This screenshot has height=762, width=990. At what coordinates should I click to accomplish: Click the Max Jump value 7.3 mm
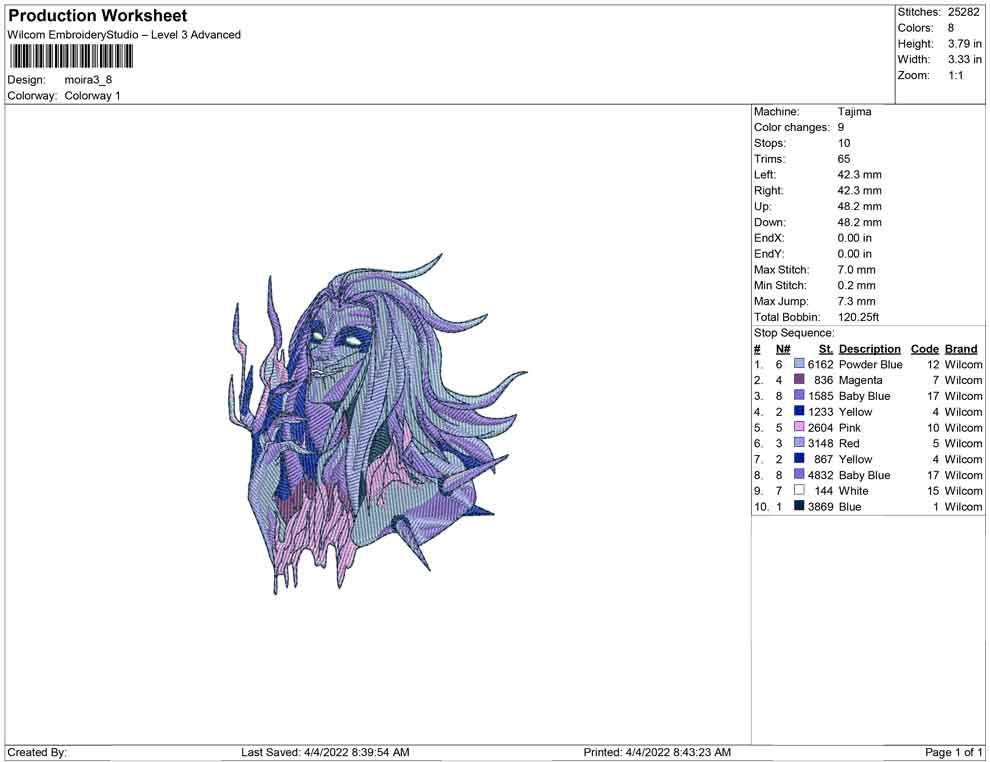coord(856,301)
